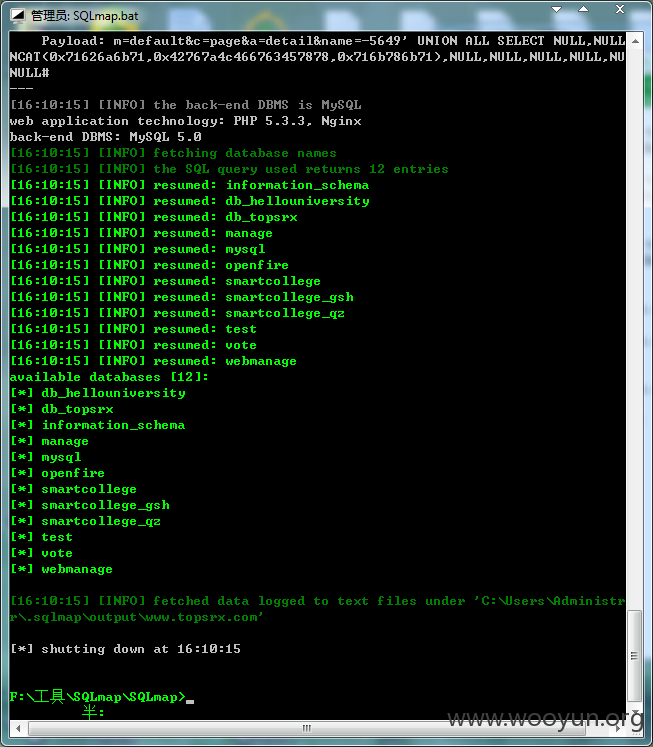Viewport: 653px width, 747px height.
Task: Click "resumed: webmanage" log line
Action: [153, 361]
